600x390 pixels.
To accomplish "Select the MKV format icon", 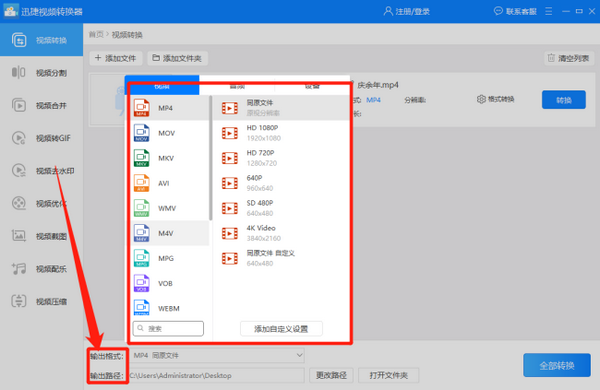I will coord(142,158).
